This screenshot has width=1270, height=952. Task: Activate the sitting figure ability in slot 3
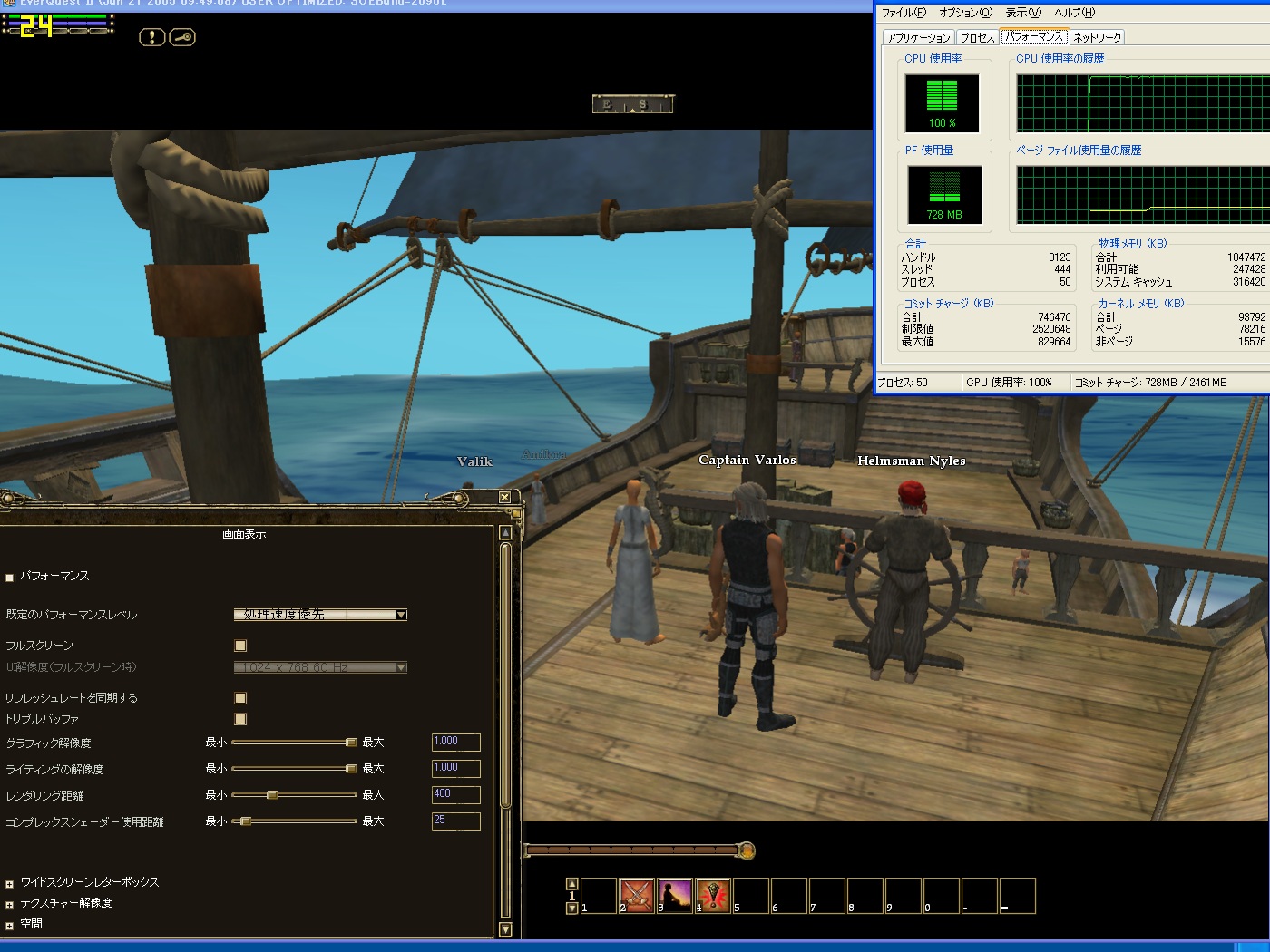click(675, 895)
